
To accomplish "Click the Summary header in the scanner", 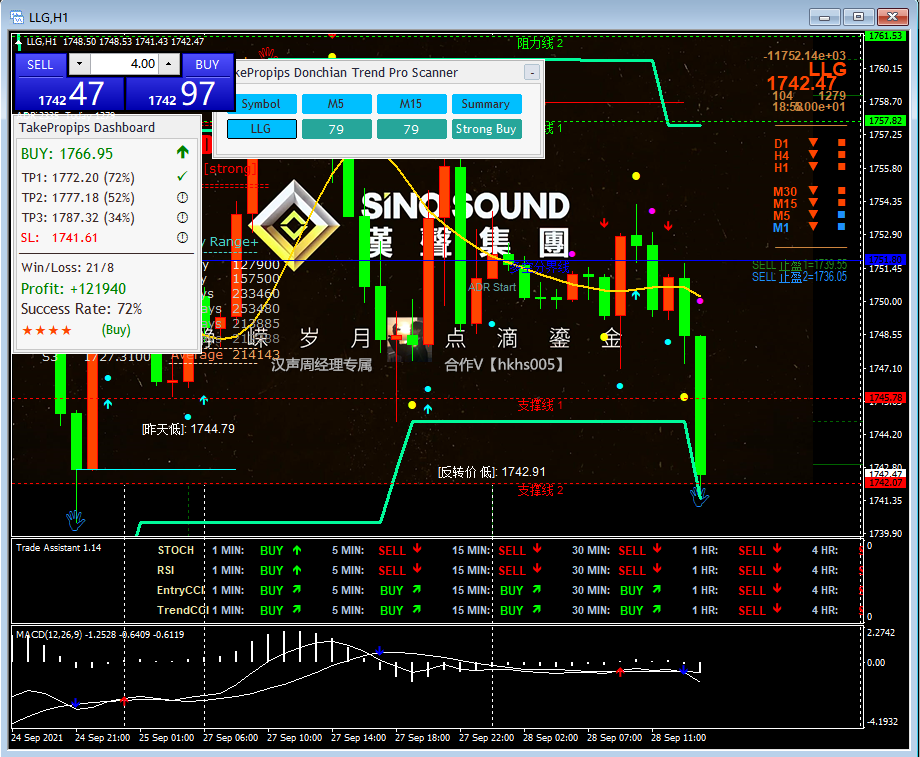I will click(x=486, y=104).
